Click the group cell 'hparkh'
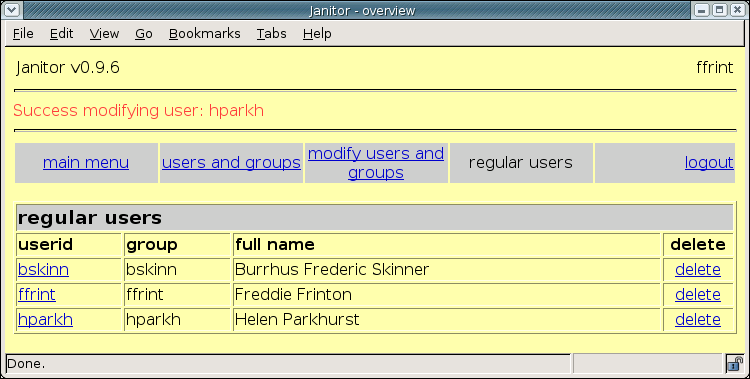Screen dimensions: 750x379 tap(153, 319)
